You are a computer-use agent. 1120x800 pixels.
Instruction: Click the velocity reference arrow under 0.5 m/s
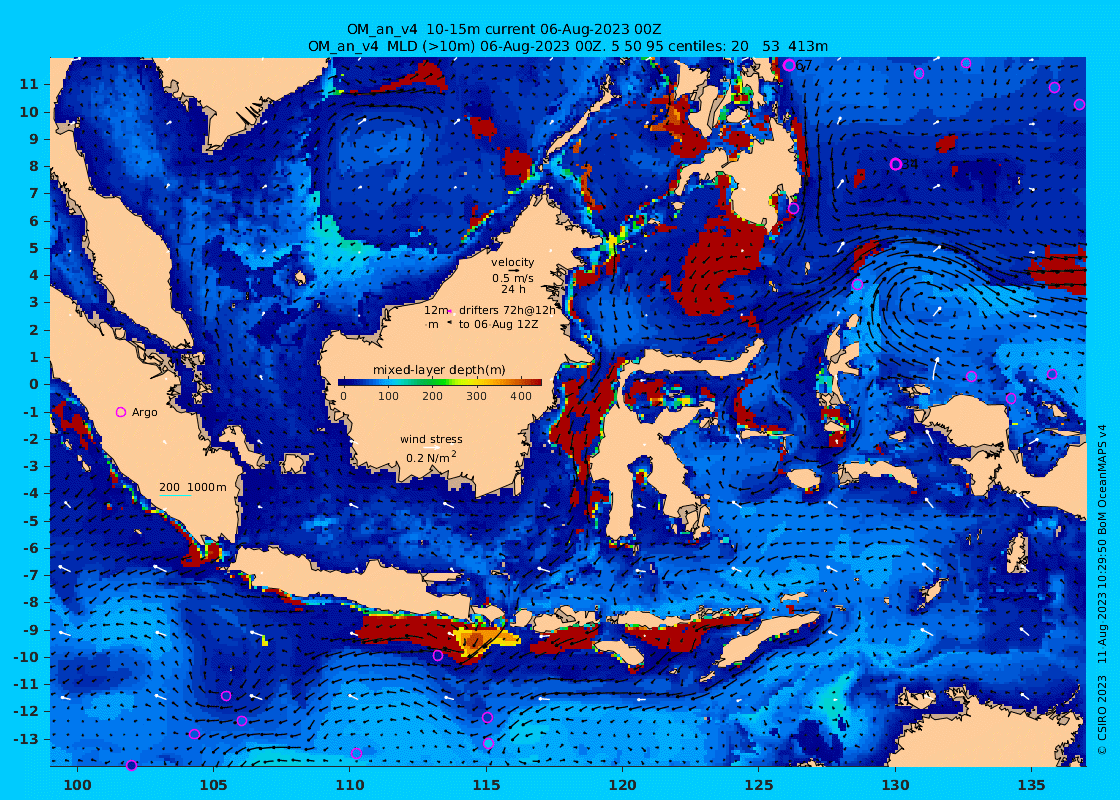[513, 271]
